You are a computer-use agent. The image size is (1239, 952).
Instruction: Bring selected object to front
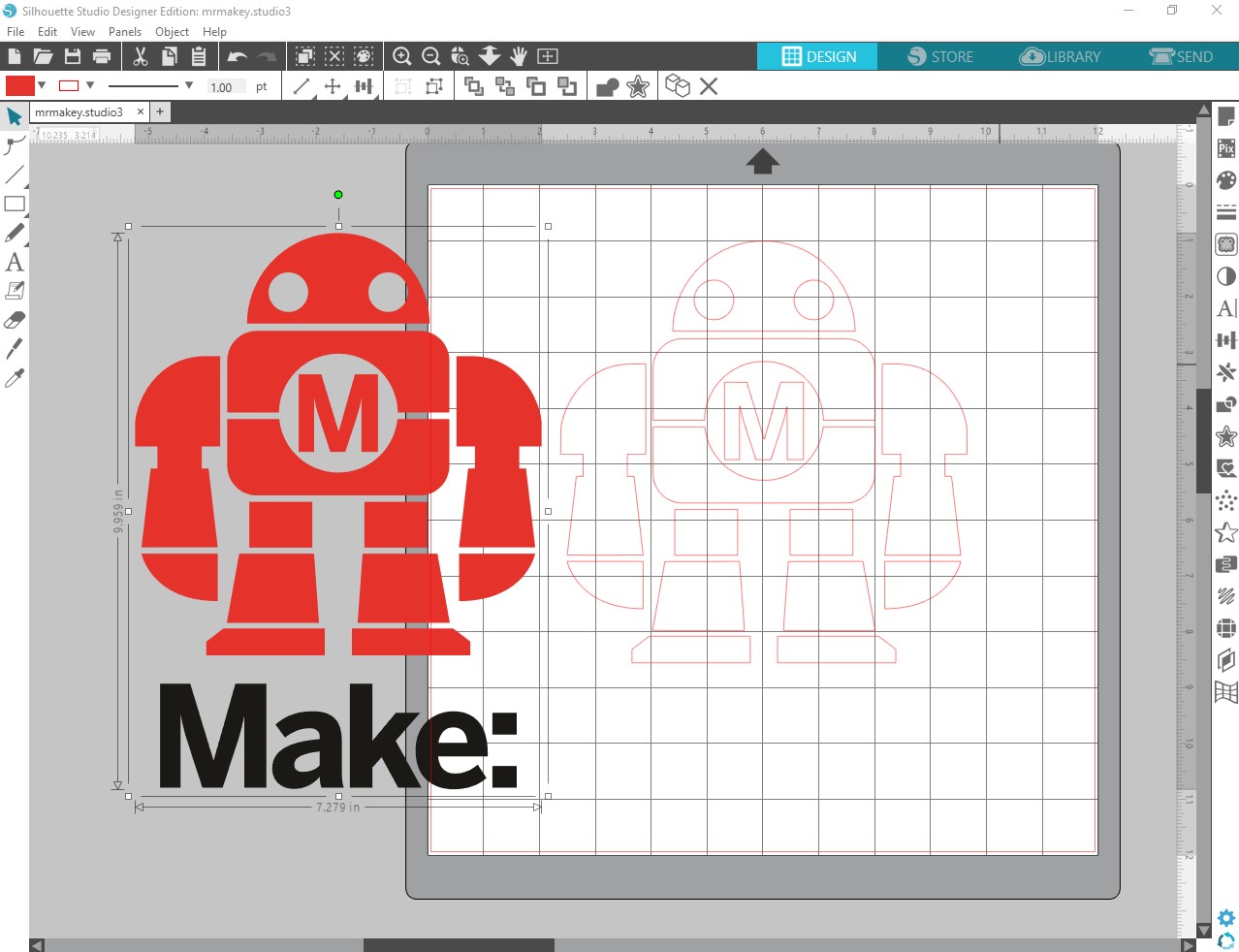tap(474, 86)
